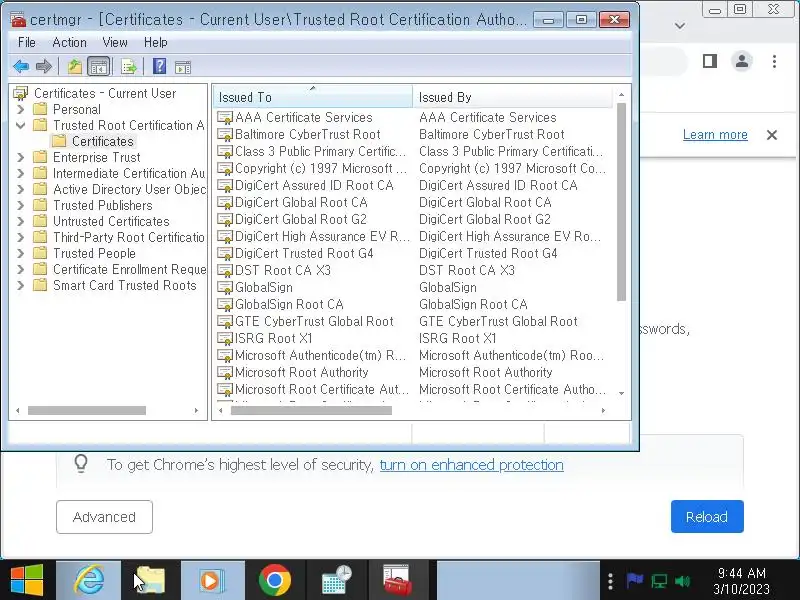Select Certificates - Current User root node
Viewport: 800px width, 600px height.
pyautogui.click(x=105, y=93)
